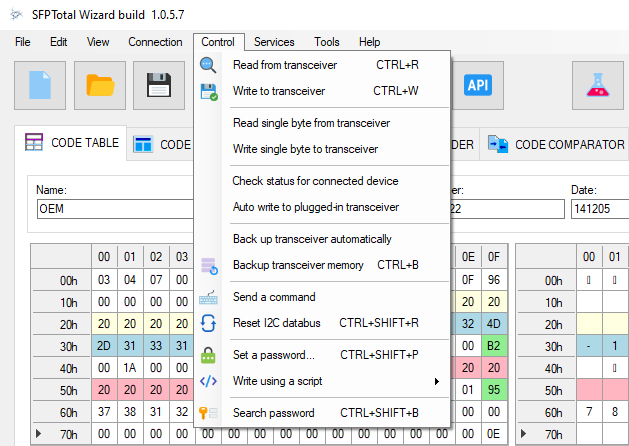Toggle Back up transceiver automatically
The height and width of the screenshot is (446, 629).
coord(322,239)
